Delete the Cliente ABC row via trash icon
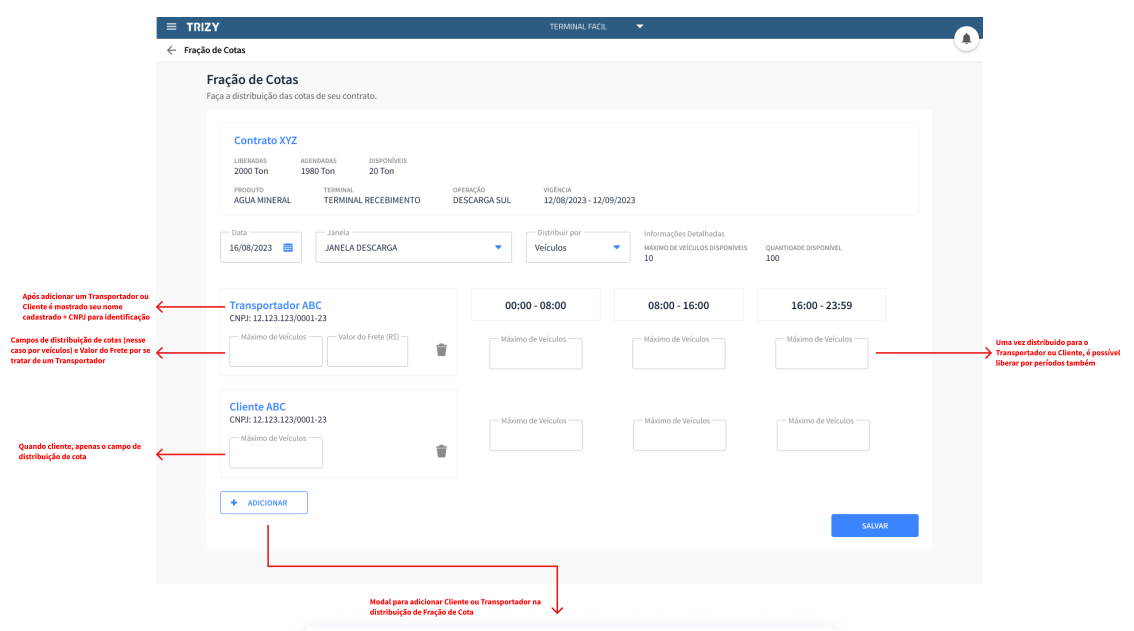1134x631 pixels. (x=441, y=452)
